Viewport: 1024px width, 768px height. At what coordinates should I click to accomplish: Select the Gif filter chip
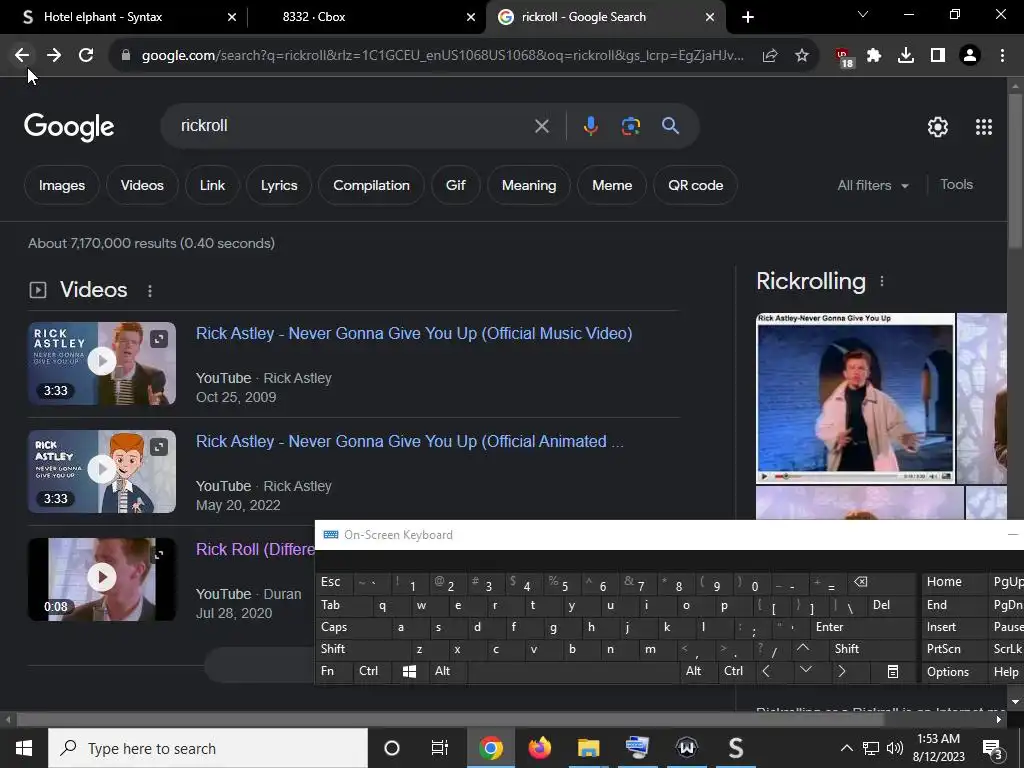pyautogui.click(x=455, y=185)
